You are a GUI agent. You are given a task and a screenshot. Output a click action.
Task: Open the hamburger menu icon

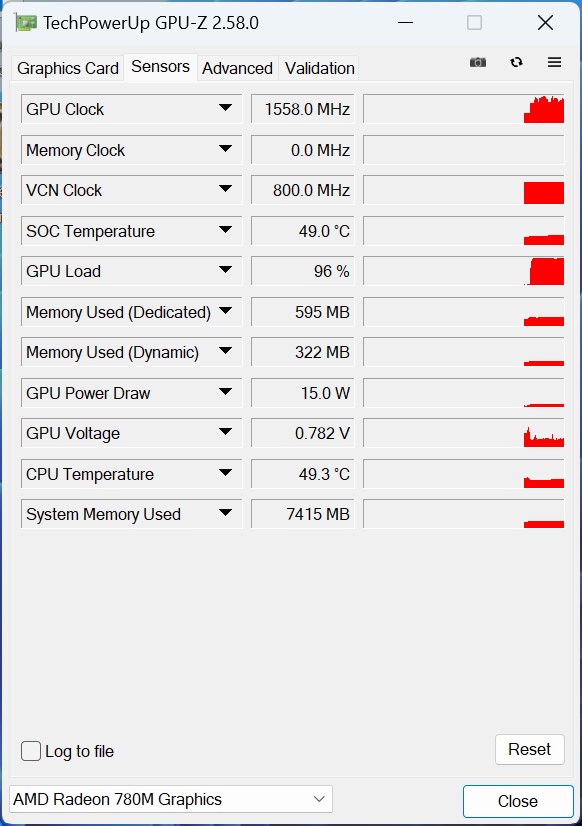point(554,62)
